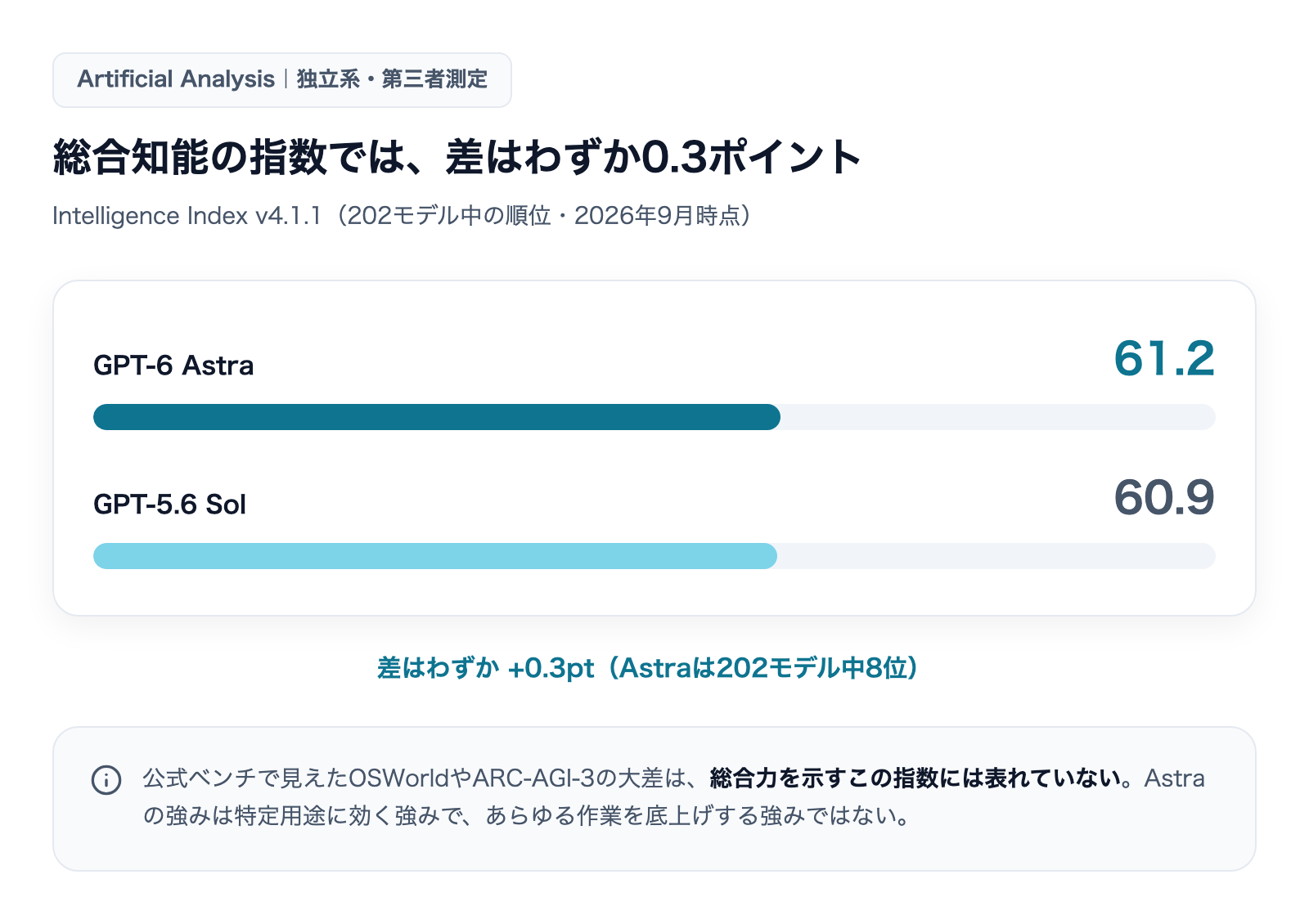Click the 60.9 score value
Screen dimensions: 1309x924
[x=1164, y=497]
